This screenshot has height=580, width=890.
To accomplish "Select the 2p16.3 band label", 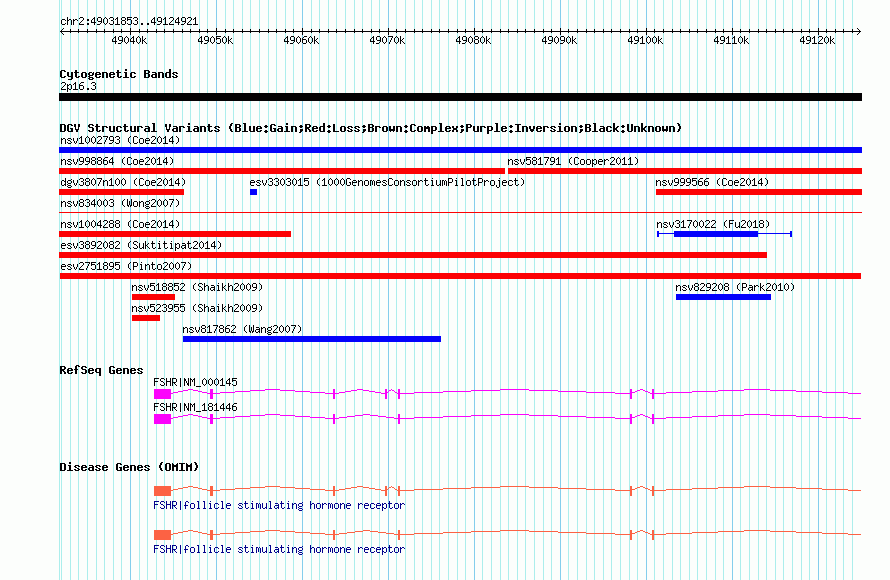I will [x=78, y=87].
